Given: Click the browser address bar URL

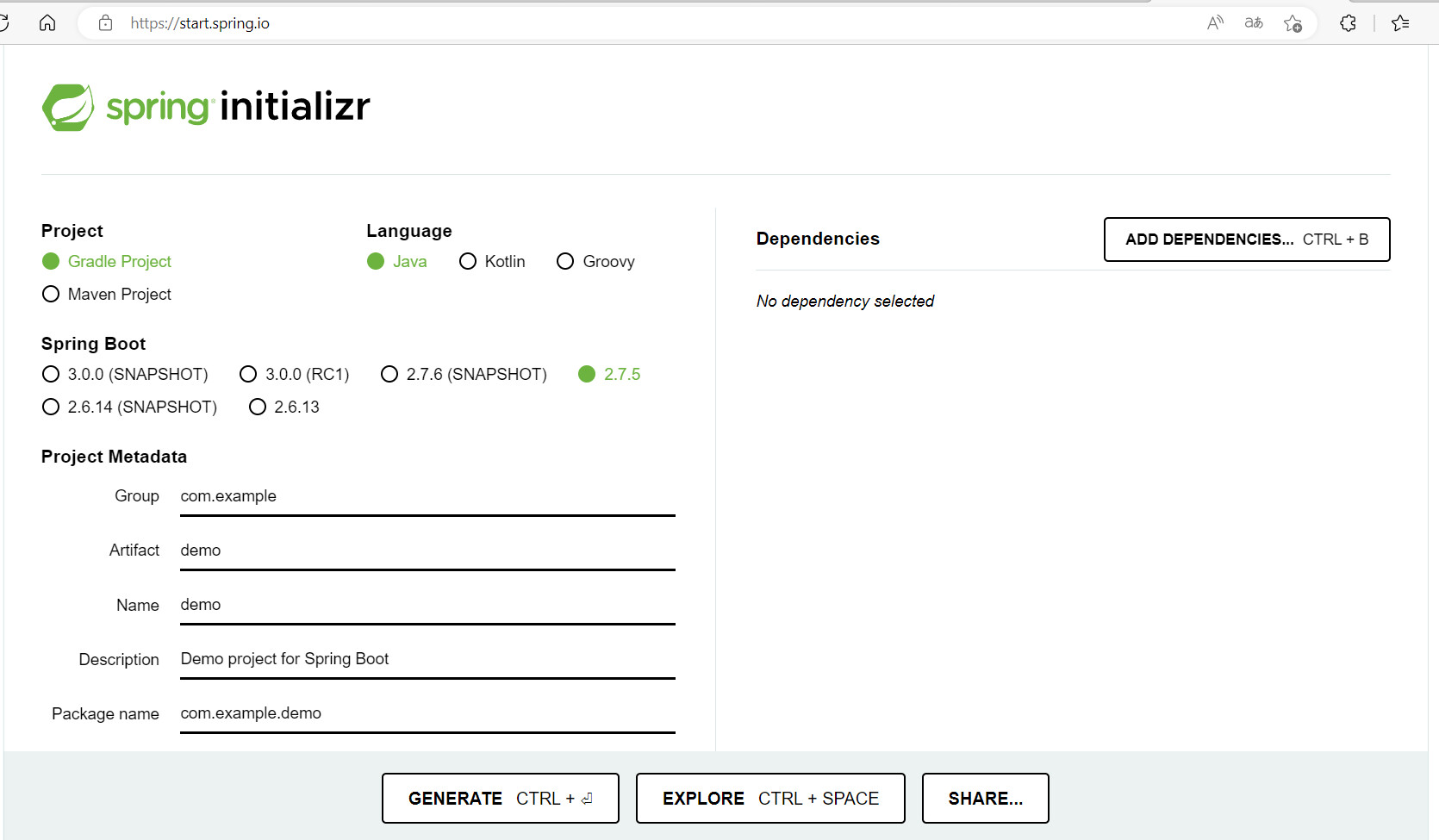Looking at the screenshot, I should [x=200, y=23].
